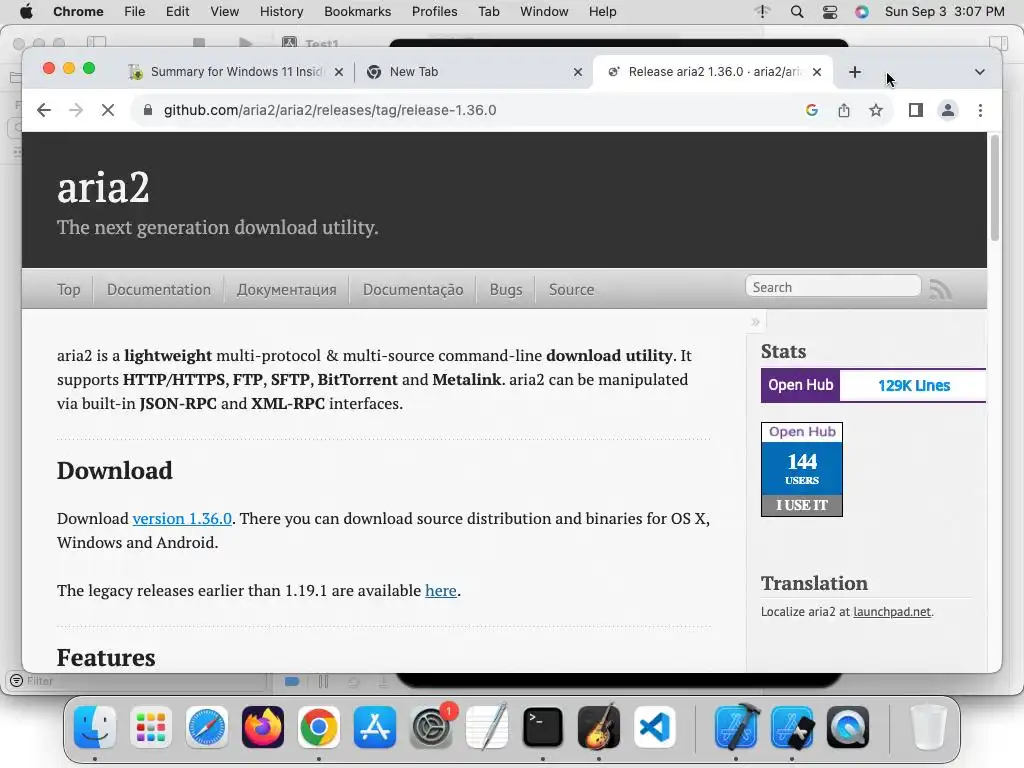Open the Tab menu in menu bar

click(x=488, y=12)
